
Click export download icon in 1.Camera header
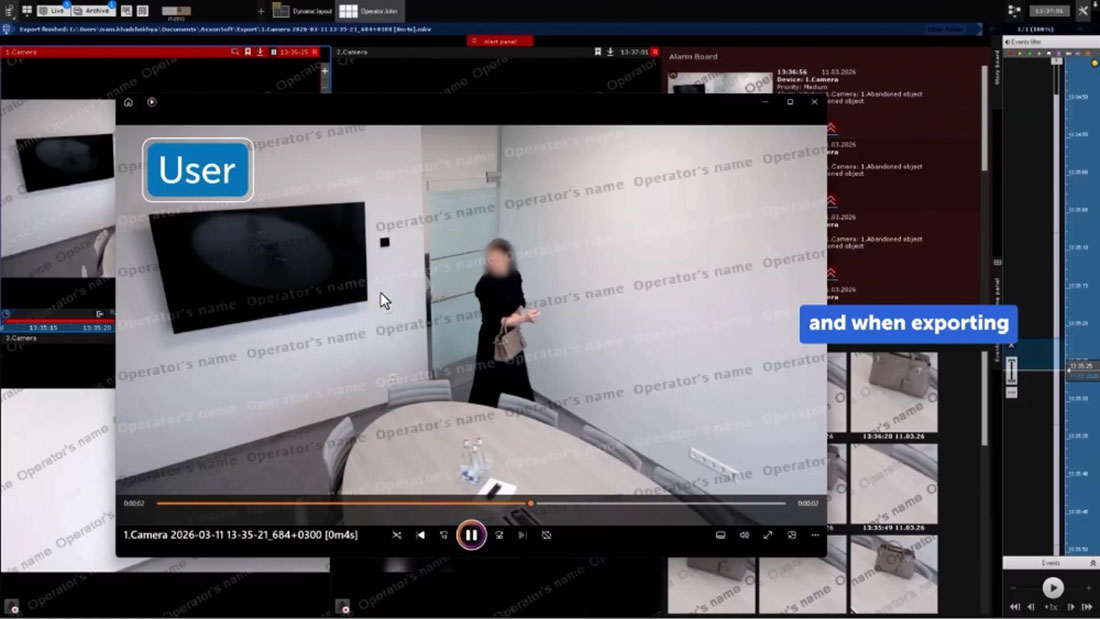260,52
